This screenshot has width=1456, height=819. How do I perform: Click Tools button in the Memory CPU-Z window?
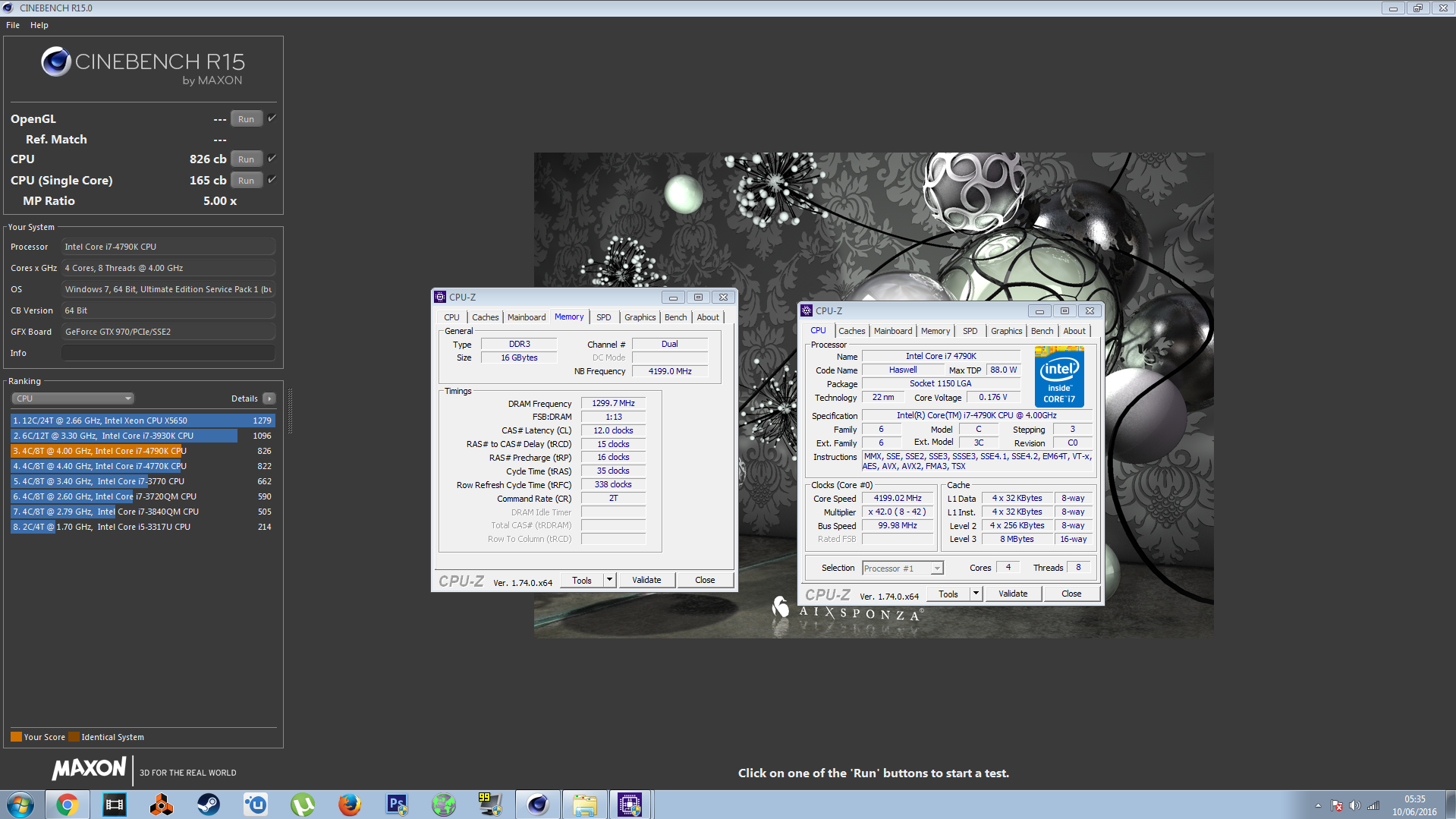pyautogui.click(x=582, y=580)
